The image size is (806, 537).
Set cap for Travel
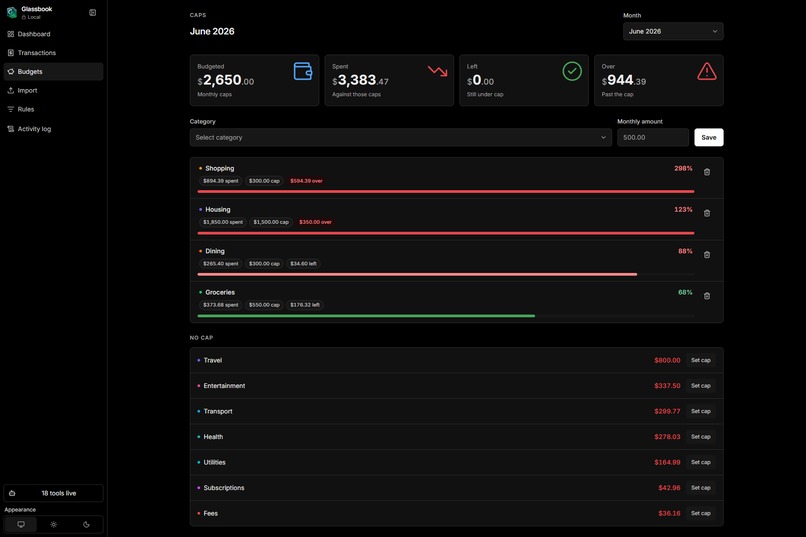(x=701, y=360)
